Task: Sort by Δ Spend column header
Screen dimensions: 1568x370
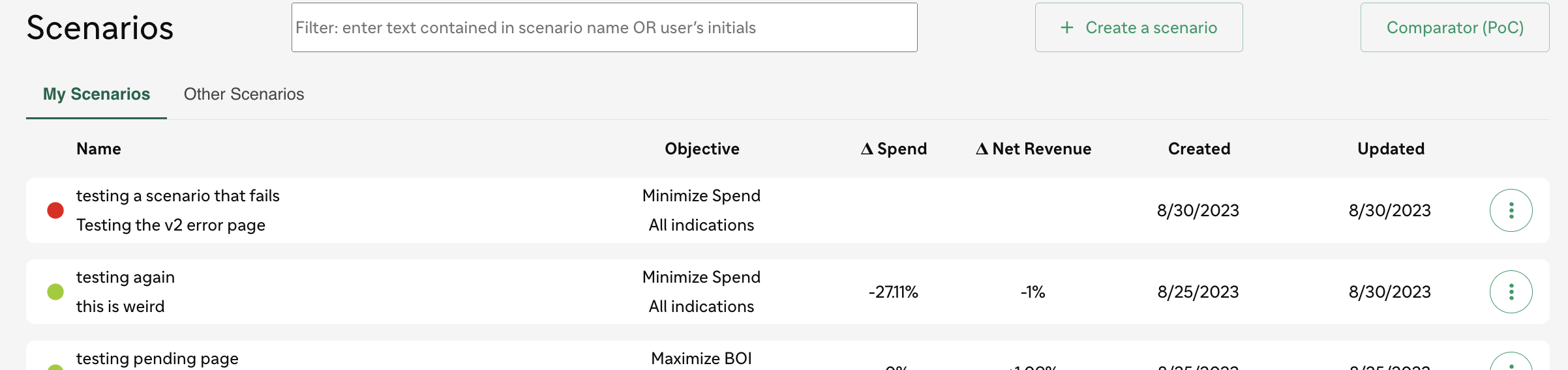Action: point(894,149)
